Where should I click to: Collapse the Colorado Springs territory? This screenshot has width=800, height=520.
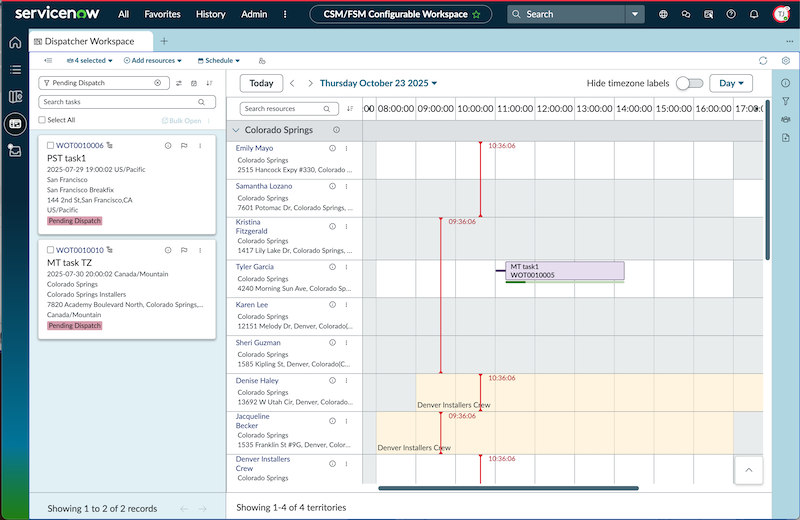pyautogui.click(x=236, y=130)
